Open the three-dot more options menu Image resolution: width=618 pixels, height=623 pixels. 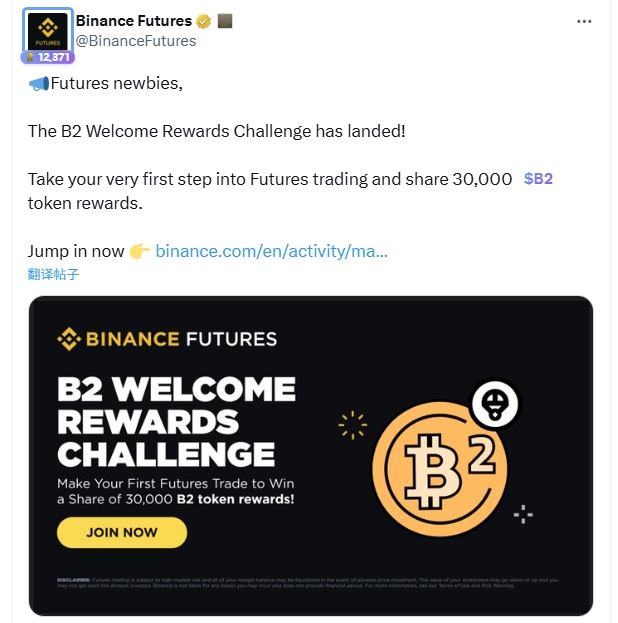584,21
